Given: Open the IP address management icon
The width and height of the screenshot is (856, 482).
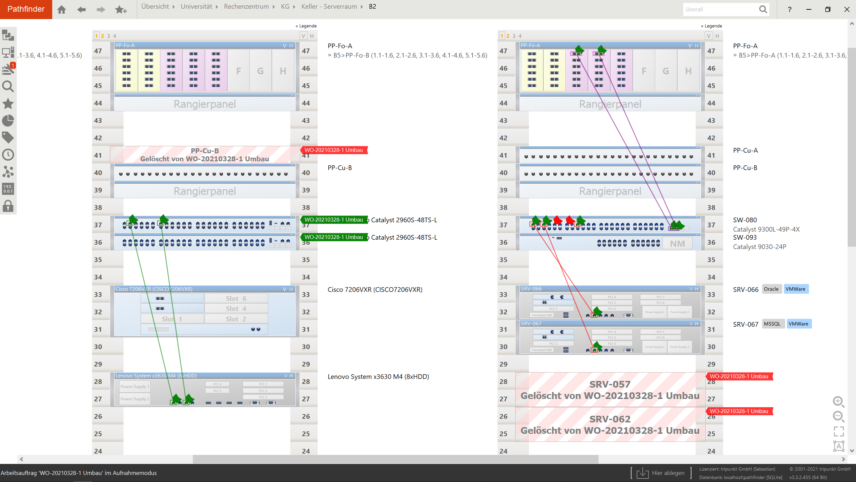Looking at the screenshot, I should tap(8, 189).
